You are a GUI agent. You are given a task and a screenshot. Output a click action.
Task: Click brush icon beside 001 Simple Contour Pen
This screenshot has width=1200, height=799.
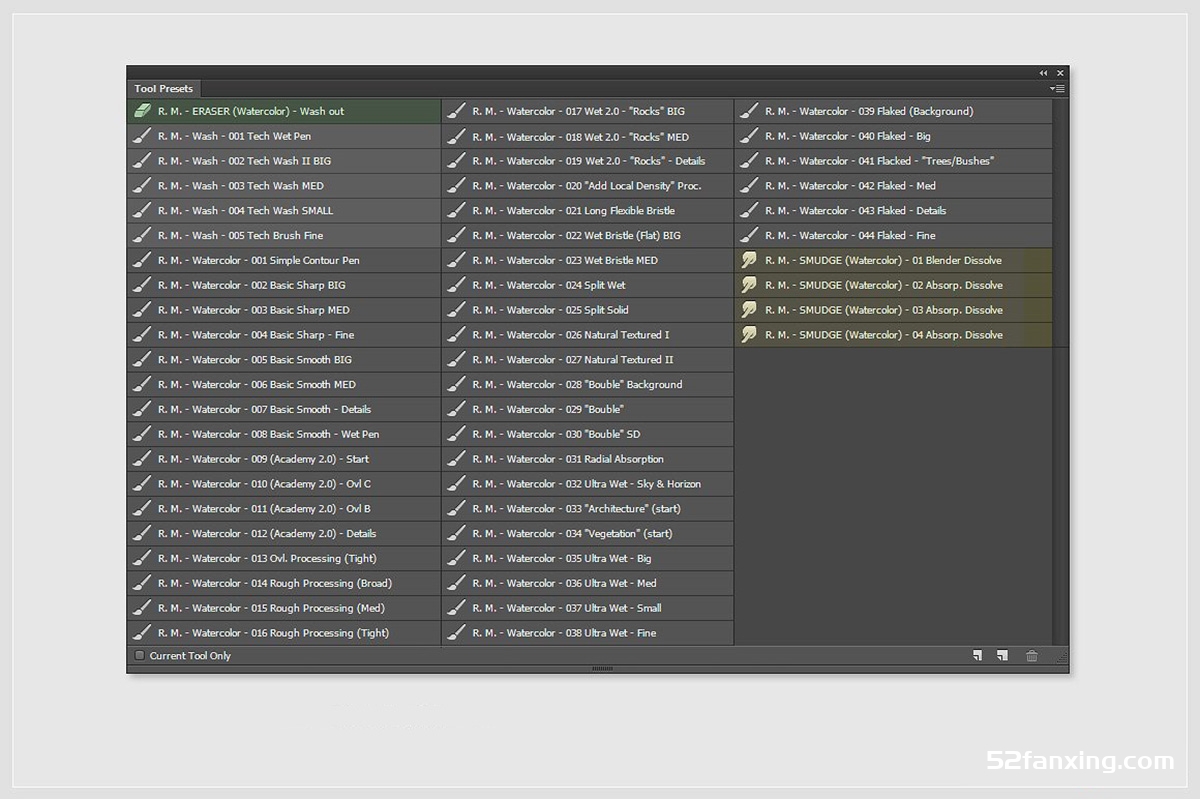click(142, 260)
